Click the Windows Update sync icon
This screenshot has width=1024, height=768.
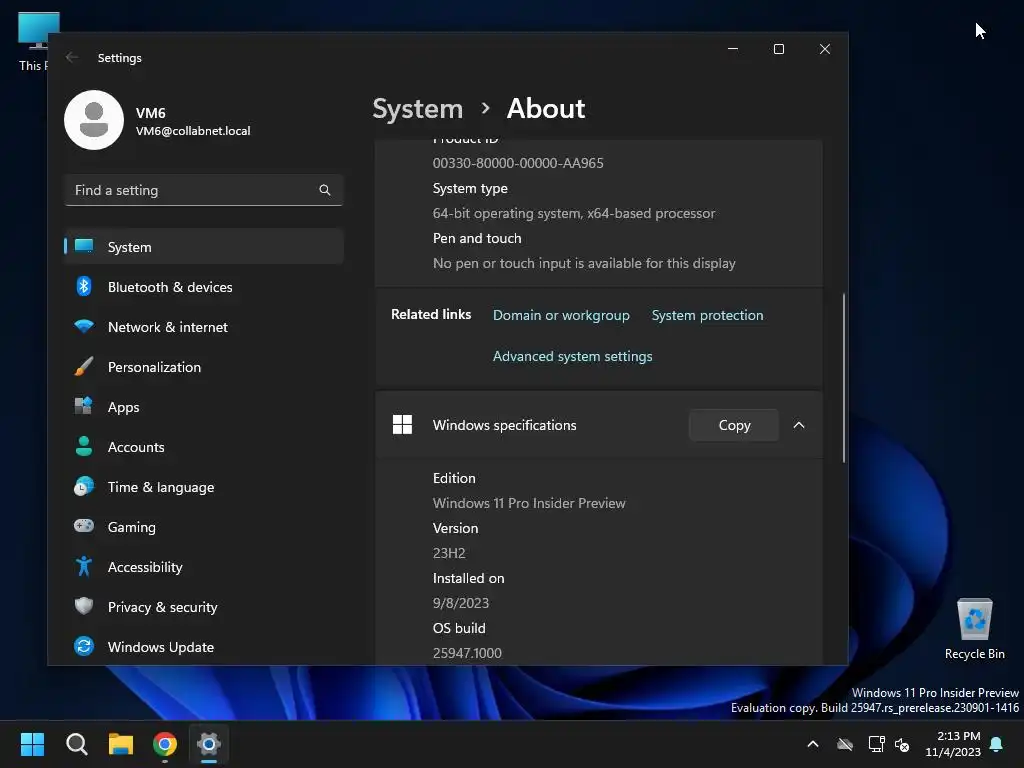coord(84,647)
